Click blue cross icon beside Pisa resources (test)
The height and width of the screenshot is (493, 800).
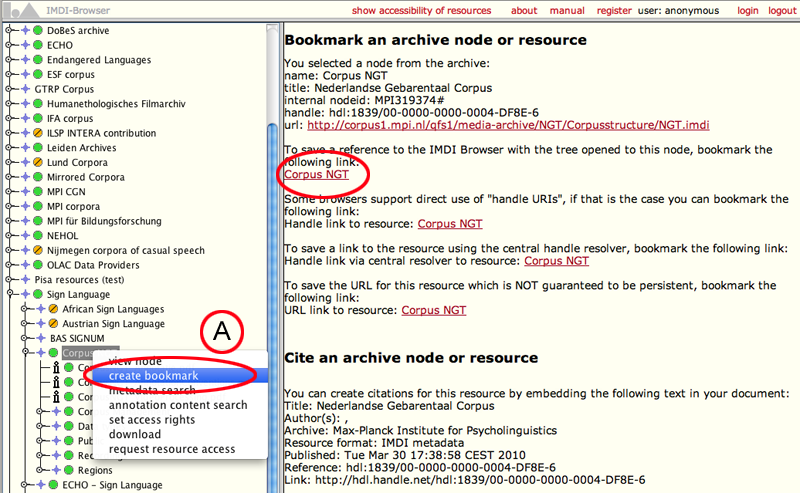coord(25,280)
